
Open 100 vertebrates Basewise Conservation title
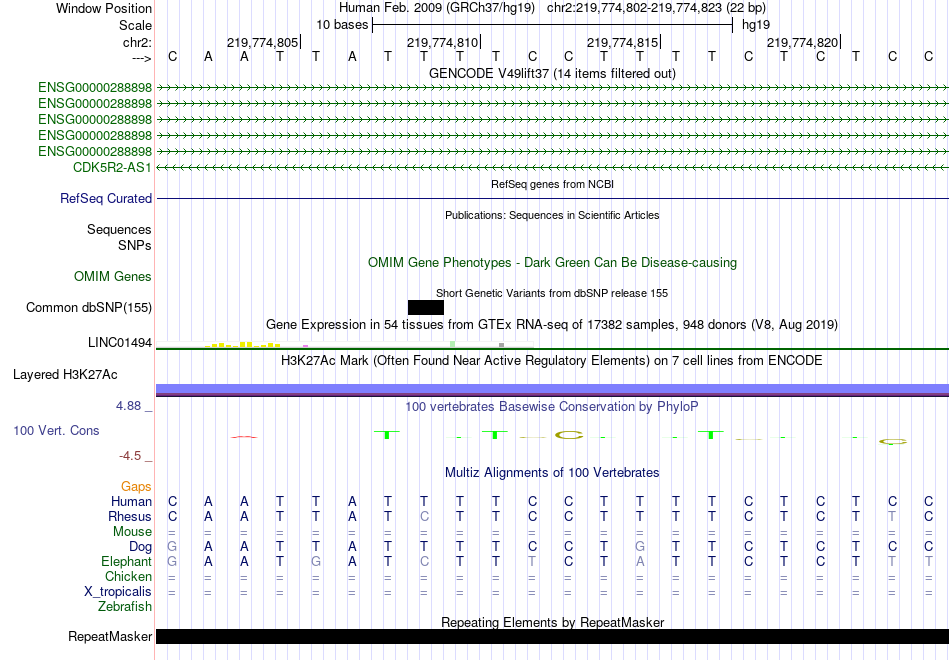pos(552,407)
